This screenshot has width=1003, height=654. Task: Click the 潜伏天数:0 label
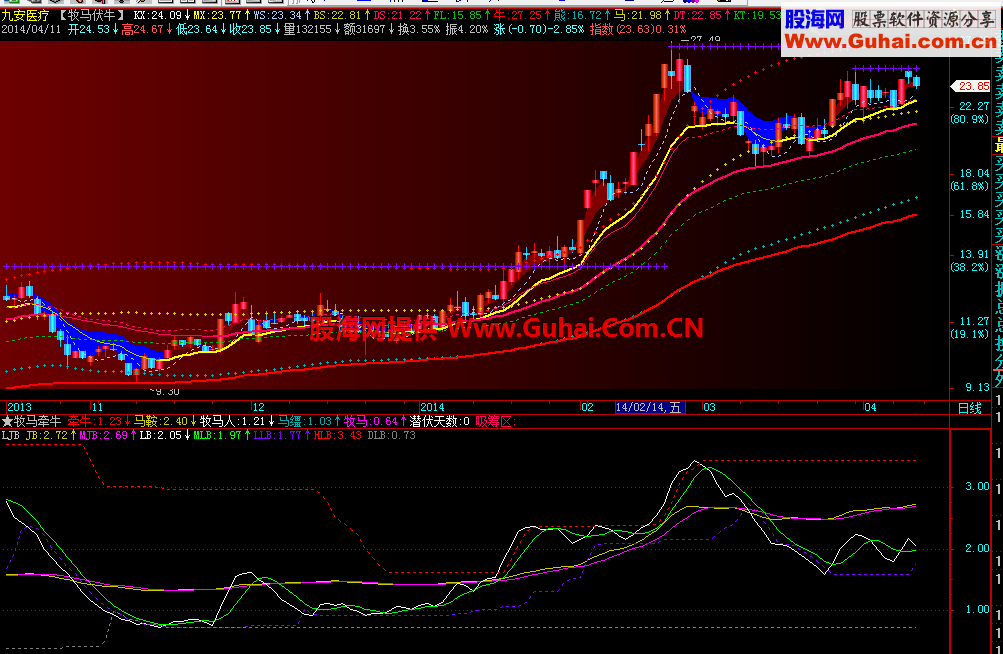[439, 422]
